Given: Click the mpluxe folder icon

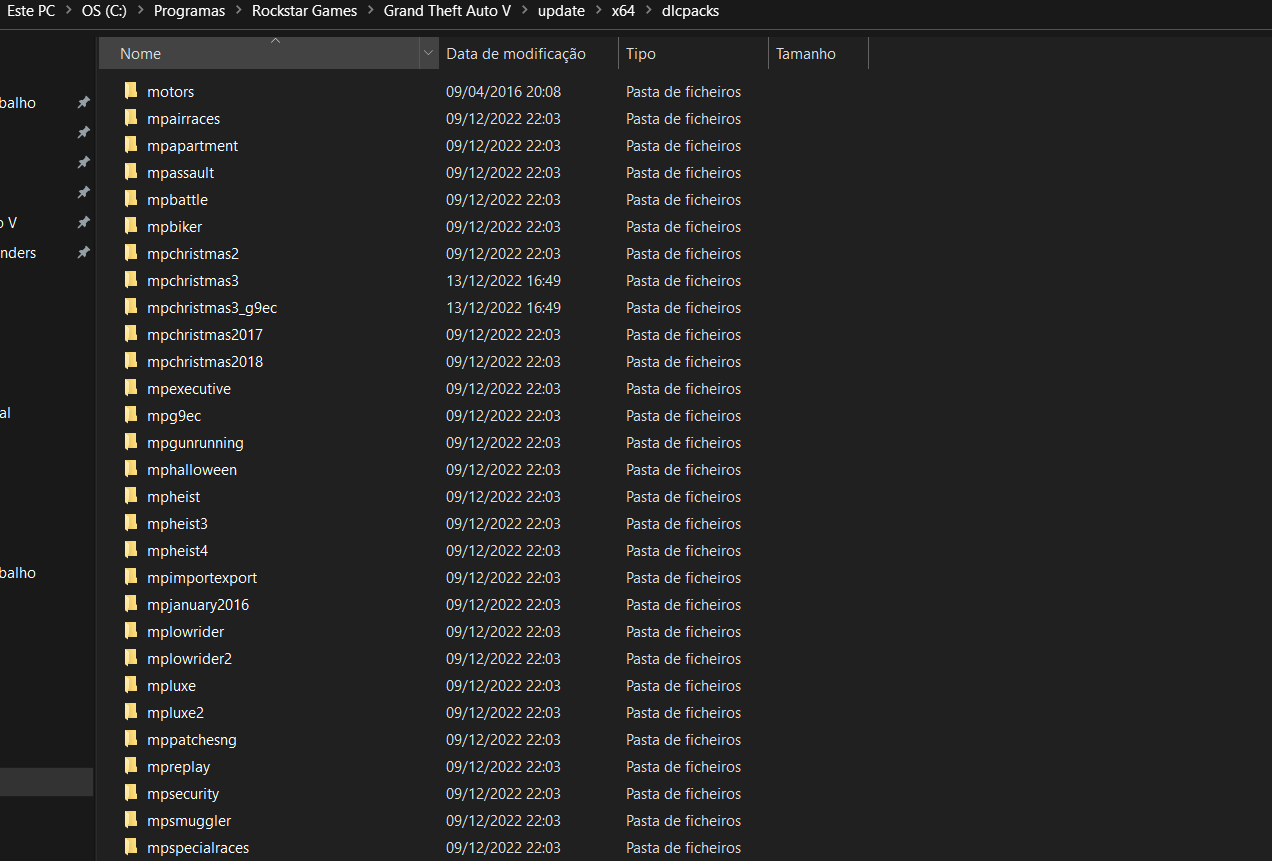Looking at the screenshot, I should 130,685.
